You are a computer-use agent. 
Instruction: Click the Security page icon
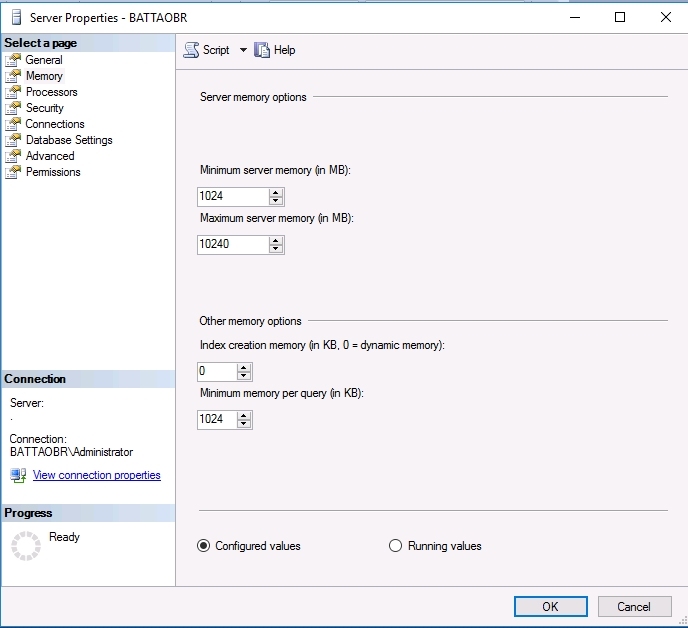coord(13,108)
